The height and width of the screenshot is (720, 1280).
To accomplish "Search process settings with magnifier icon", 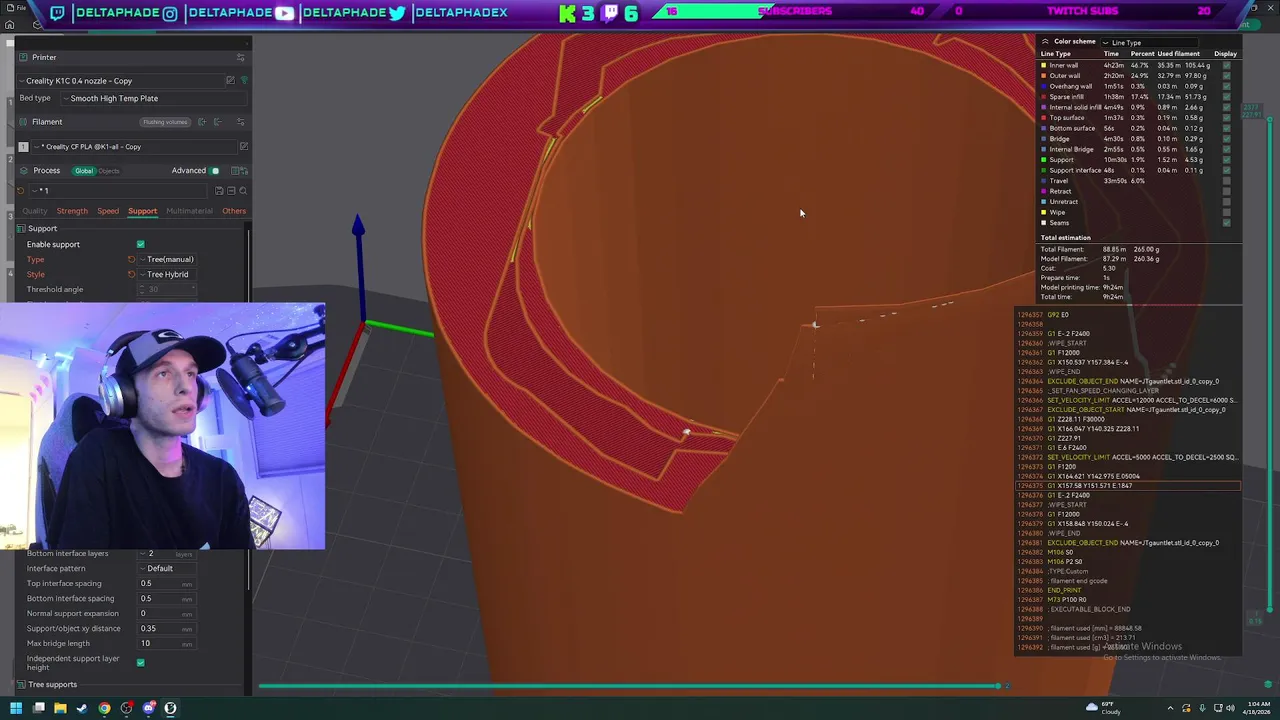I will click(x=242, y=190).
